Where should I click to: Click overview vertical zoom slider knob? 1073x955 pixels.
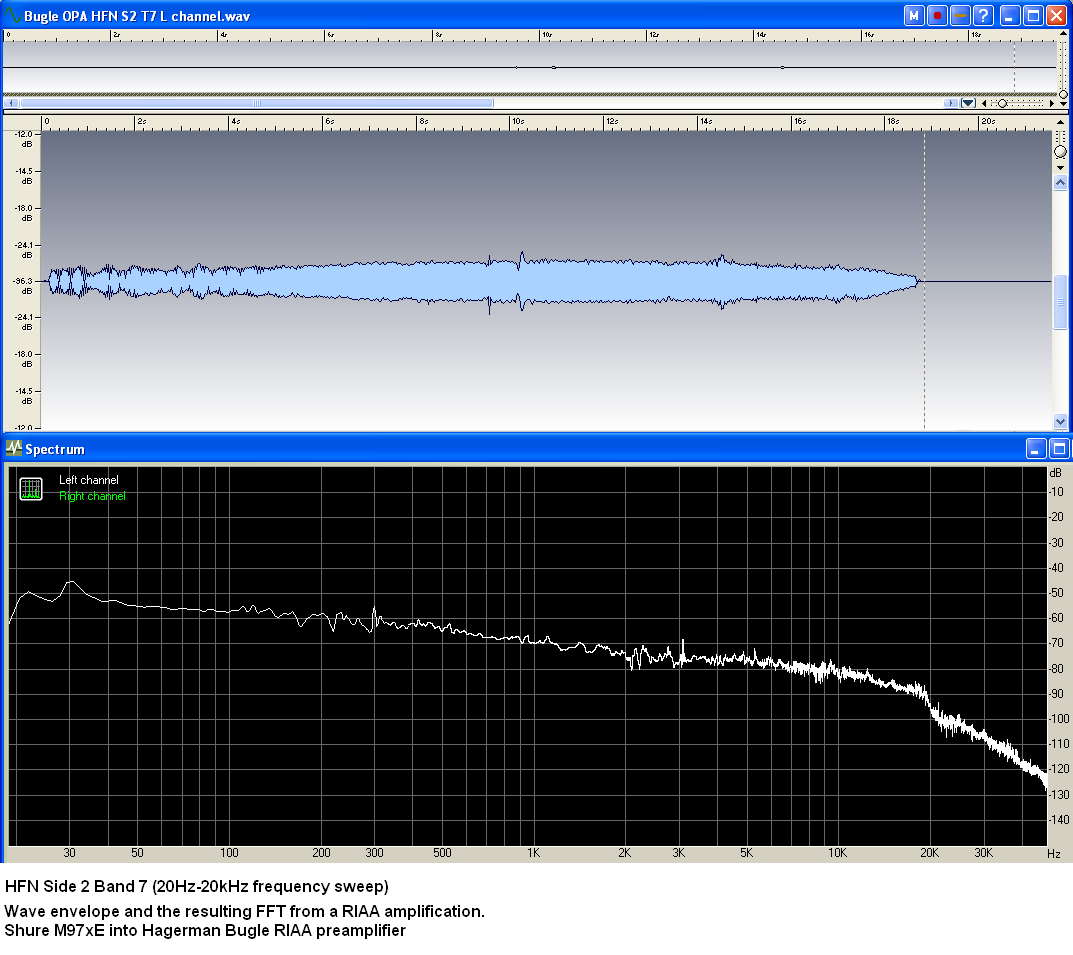1063,94
